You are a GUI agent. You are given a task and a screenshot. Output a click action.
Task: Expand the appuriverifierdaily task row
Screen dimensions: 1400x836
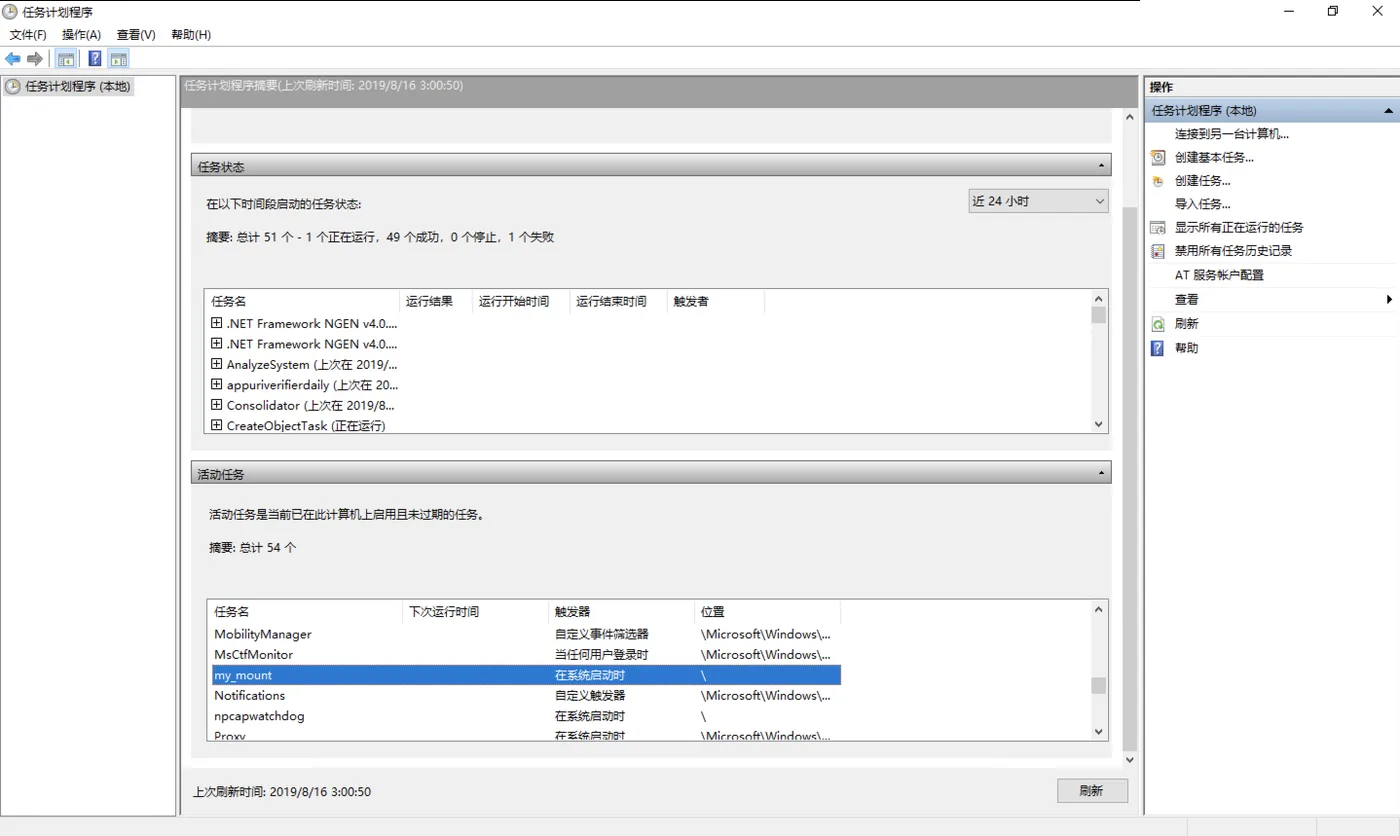[217, 384]
